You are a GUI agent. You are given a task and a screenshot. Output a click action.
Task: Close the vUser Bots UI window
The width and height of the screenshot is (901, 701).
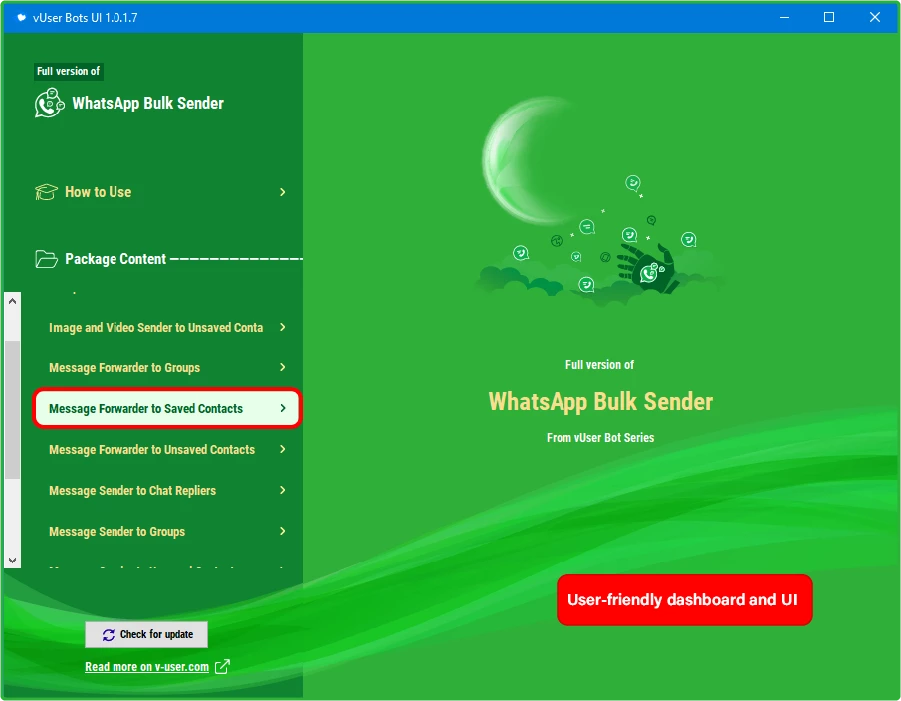point(875,17)
